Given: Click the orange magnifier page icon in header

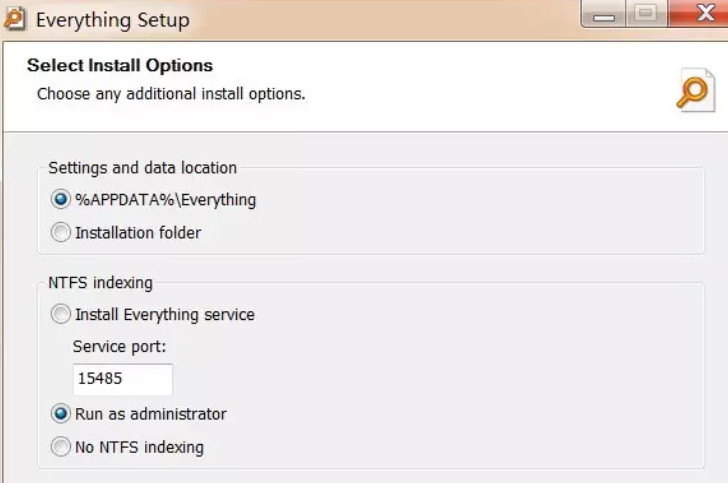Looking at the screenshot, I should coord(695,90).
